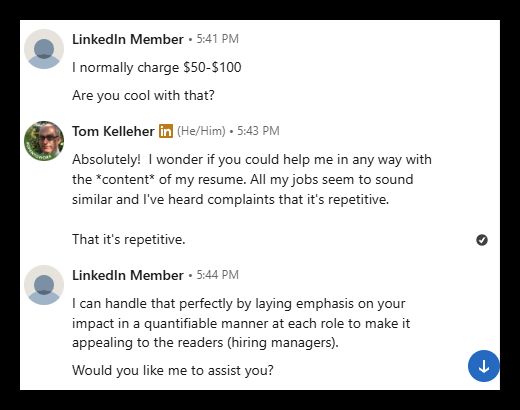520x410 pixels.
Task: Click the LinkedIn Member avatar at 5:44 PM
Action: click(x=44, y=285)
